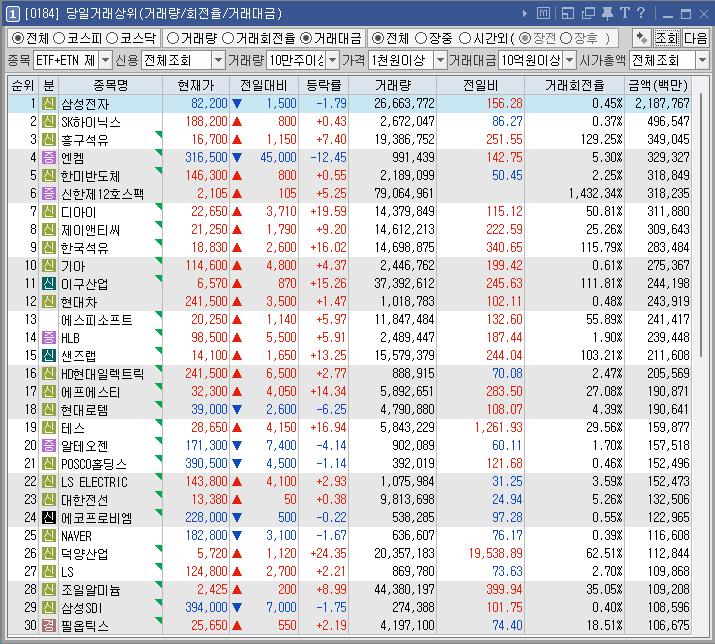Sort by the 금액(백만) column header
Image resolution: width=715 pixels, height=644 pixels.
click(x=658, y=85)
